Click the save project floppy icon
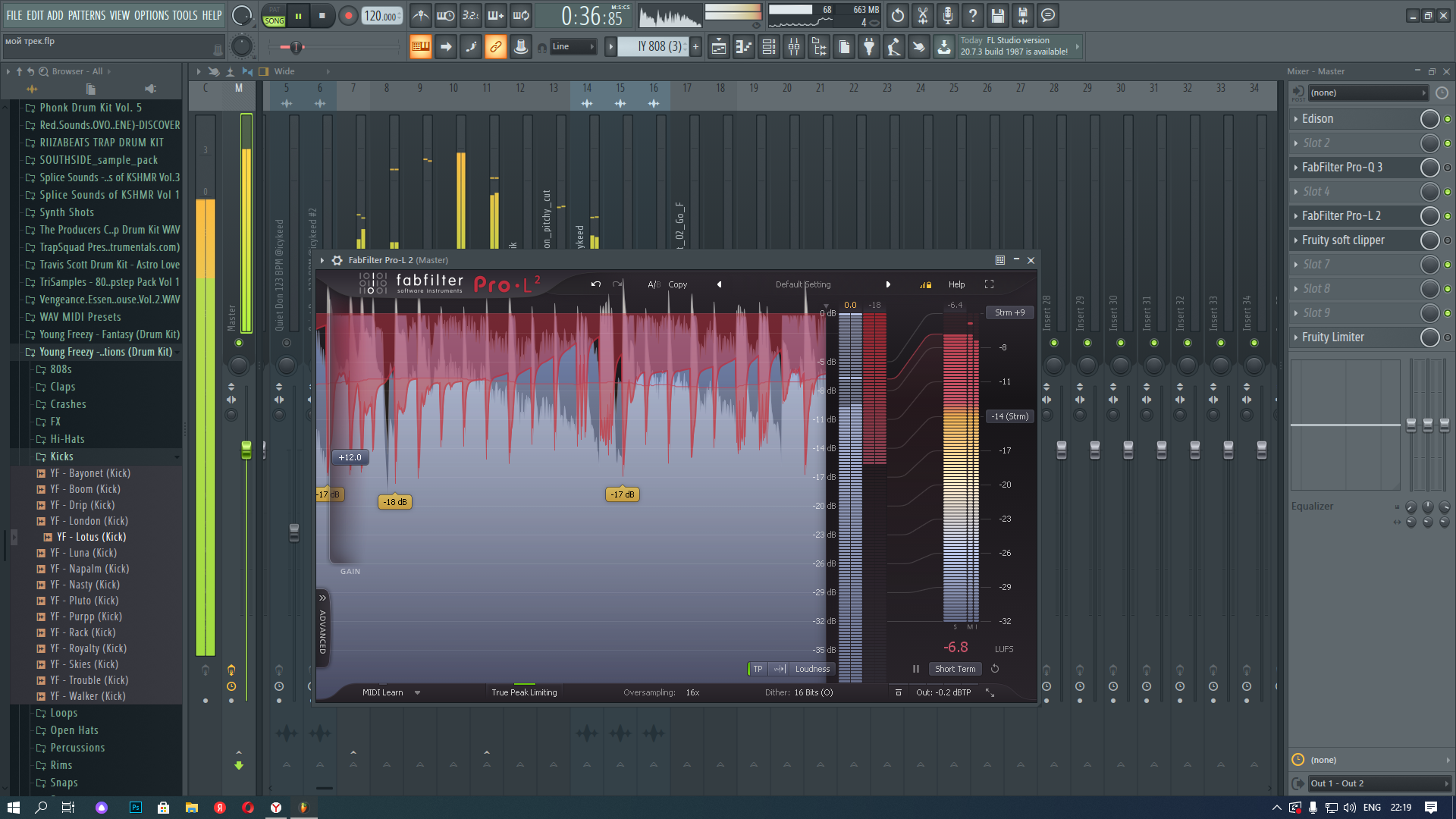 [997, 15]
